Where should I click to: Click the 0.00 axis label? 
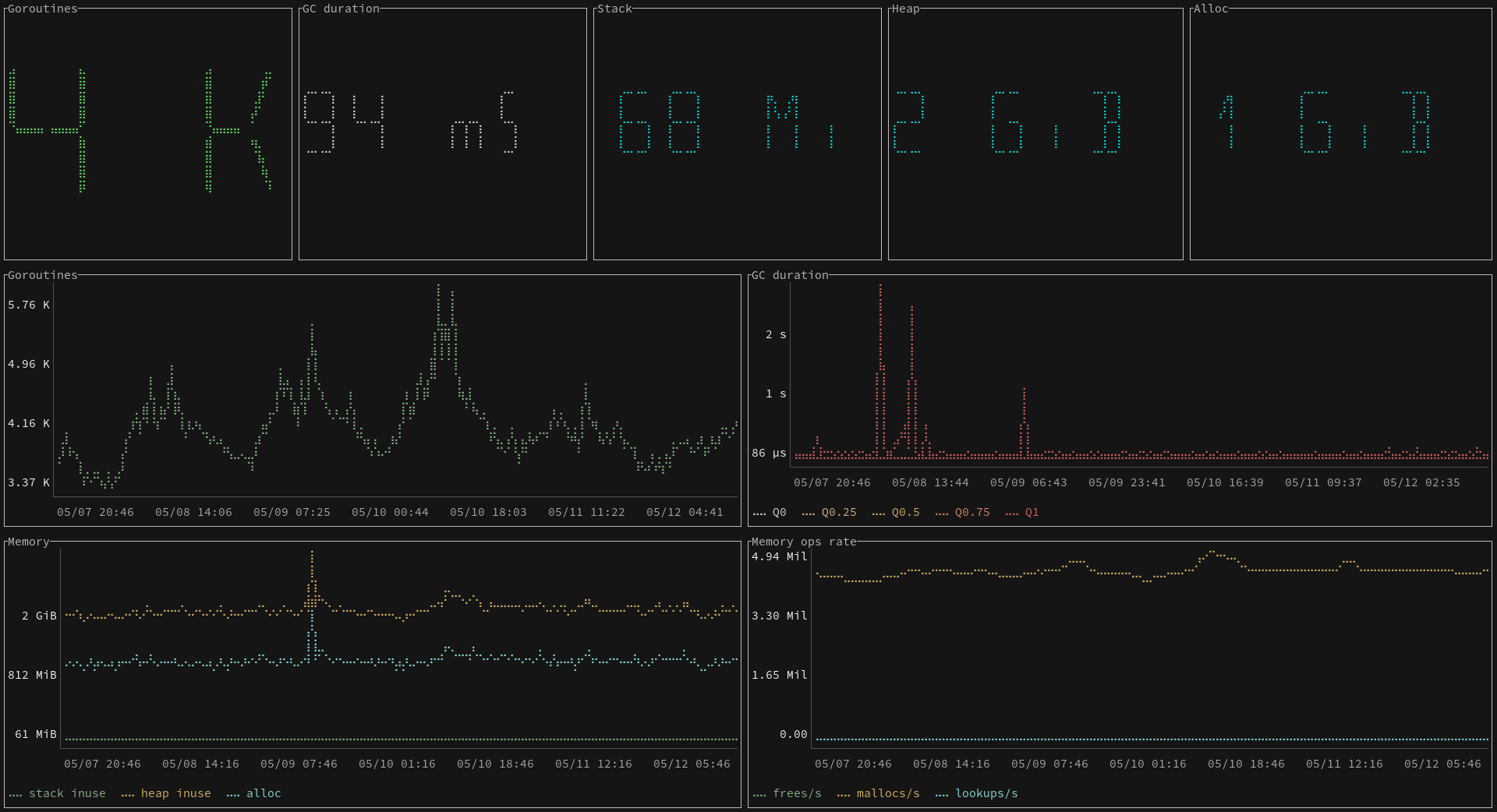[x=794, y=734]
